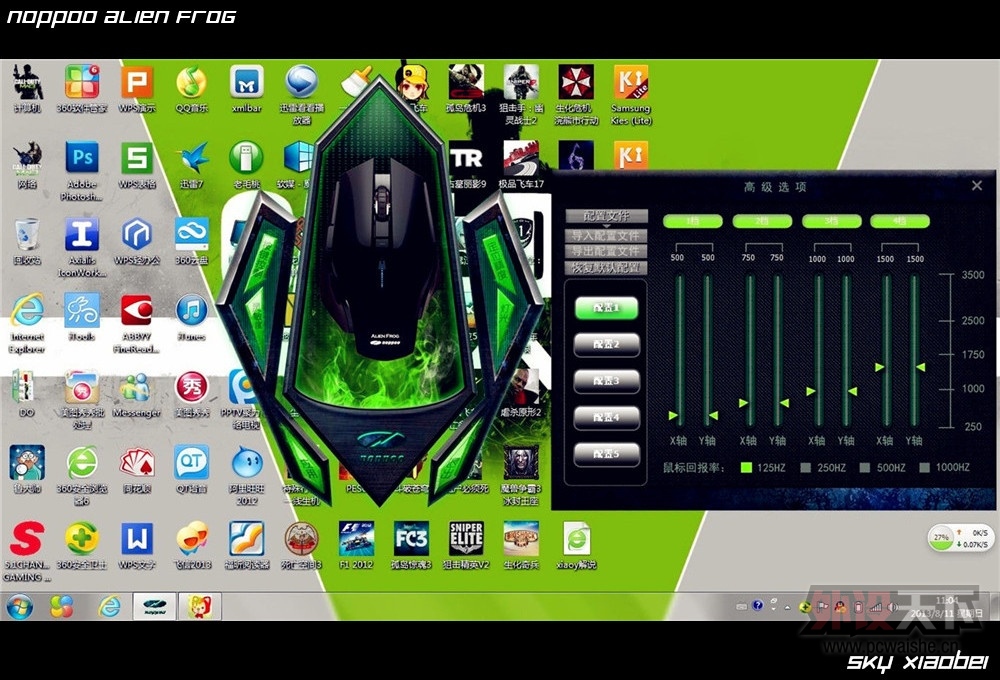Open the xmlbar desktop shortcut
1000x680 pixels.
(x=247, y=88)
